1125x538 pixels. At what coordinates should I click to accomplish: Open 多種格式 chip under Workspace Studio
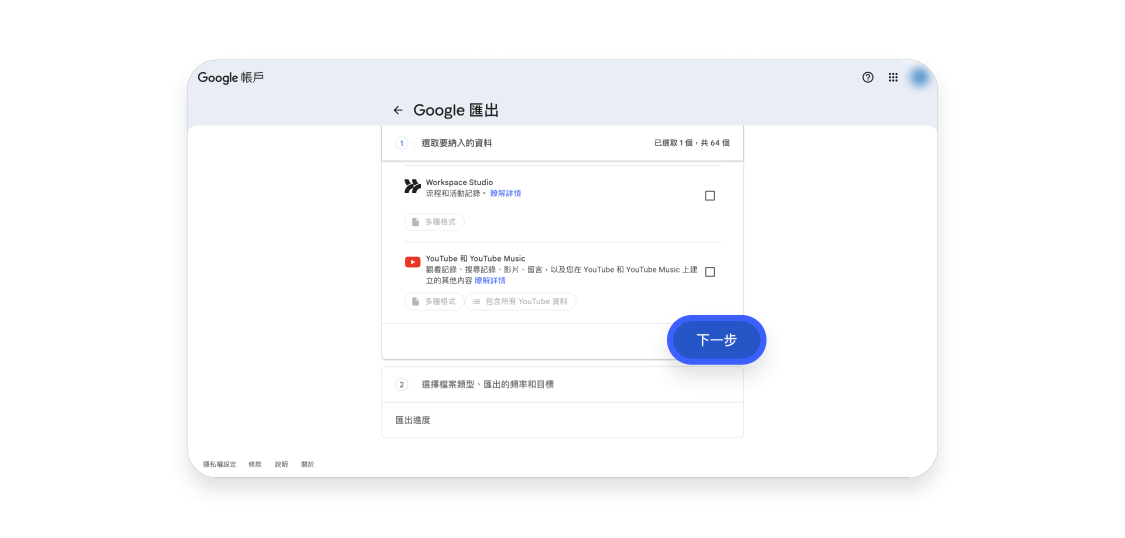point(434,222)
